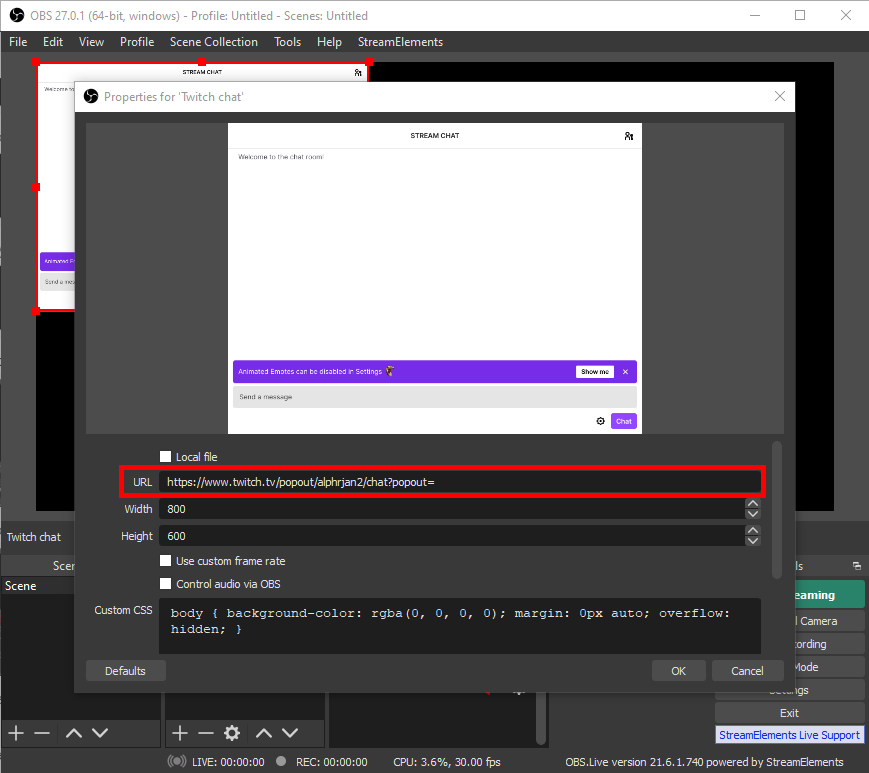
Task: Open the View menu
Action: (x=91, y=42)
